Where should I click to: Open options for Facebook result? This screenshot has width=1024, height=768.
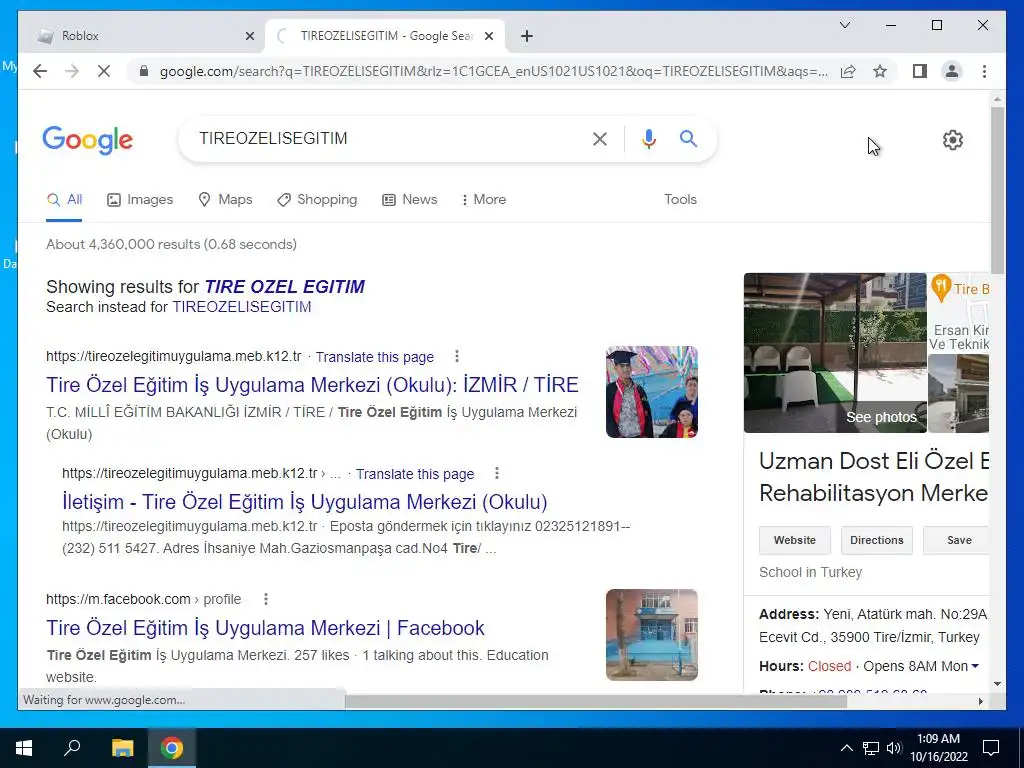coord(266,599)
